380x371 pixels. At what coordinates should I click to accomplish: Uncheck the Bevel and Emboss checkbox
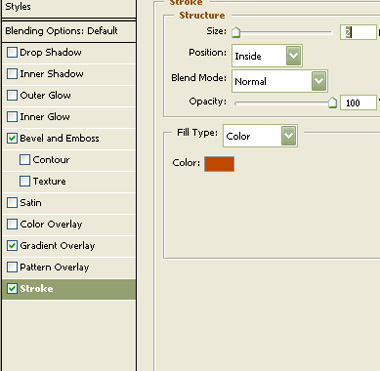(x=12, y=138)
